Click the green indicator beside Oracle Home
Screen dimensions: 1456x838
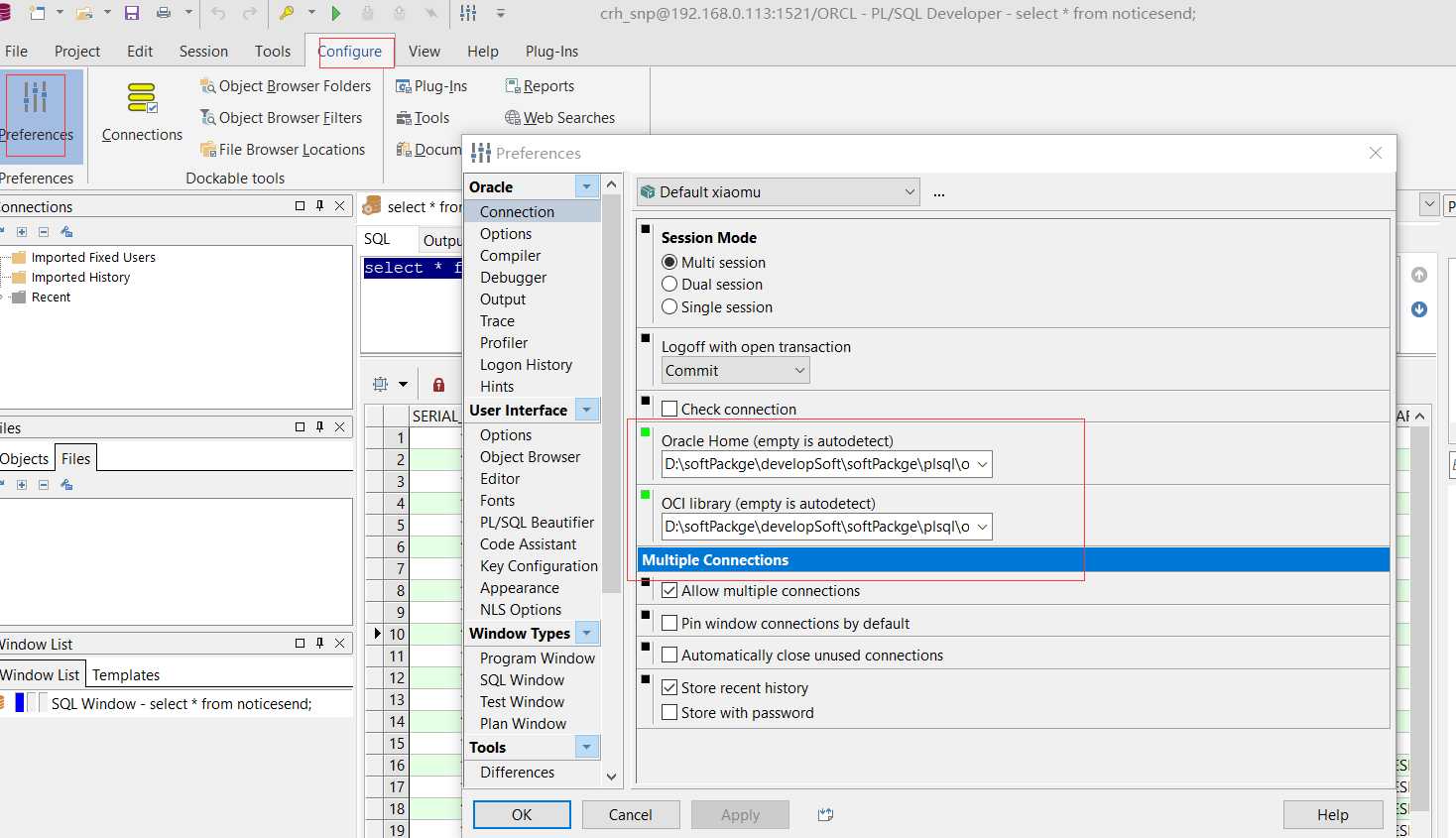pyautogui.click(x=646, y=432)
